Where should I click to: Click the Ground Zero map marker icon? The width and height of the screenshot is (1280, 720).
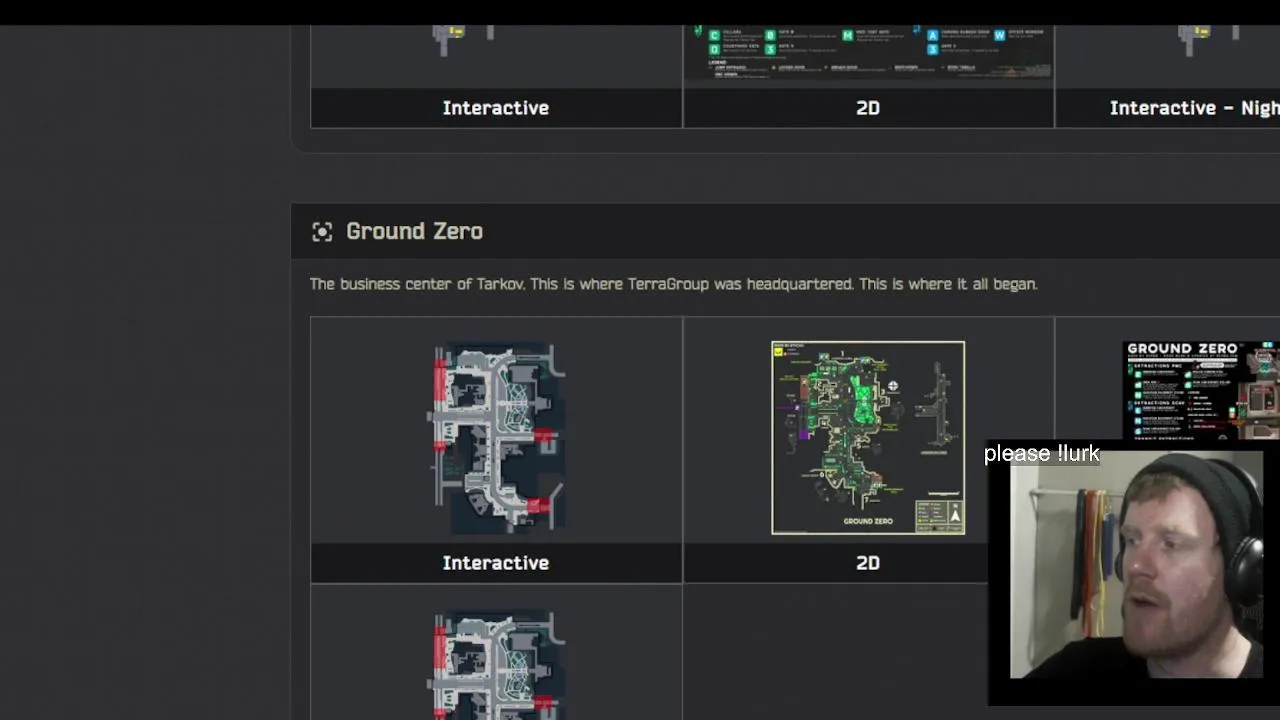(322, 232)
